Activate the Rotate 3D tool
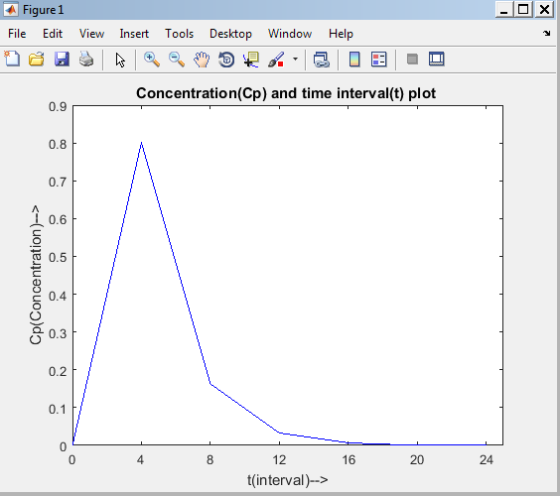This screenshot has width=560, height=496. (226, 59)
